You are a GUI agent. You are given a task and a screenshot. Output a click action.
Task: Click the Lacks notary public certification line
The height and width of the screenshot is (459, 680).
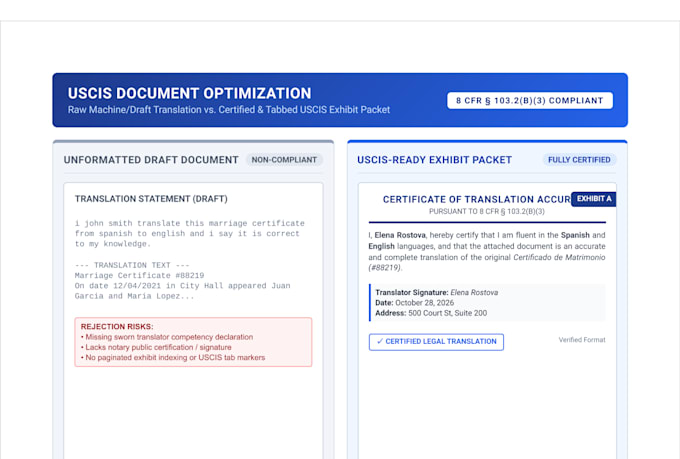point(156,347)
